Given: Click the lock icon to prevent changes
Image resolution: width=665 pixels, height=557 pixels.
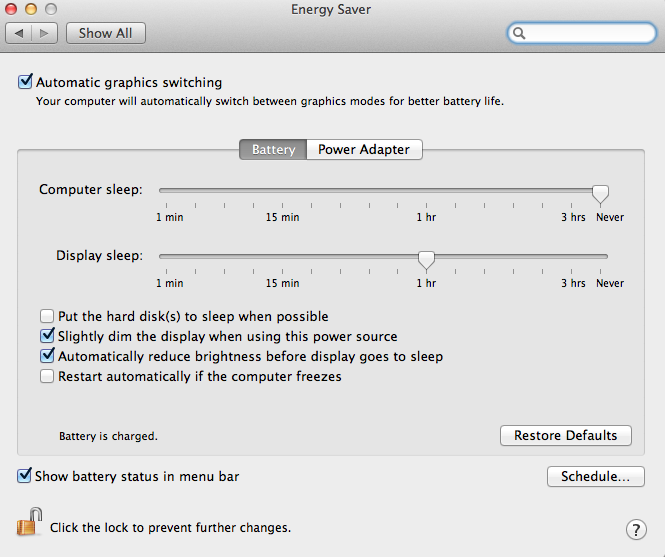Looking at the screenshot, I should tap(29, 522).
